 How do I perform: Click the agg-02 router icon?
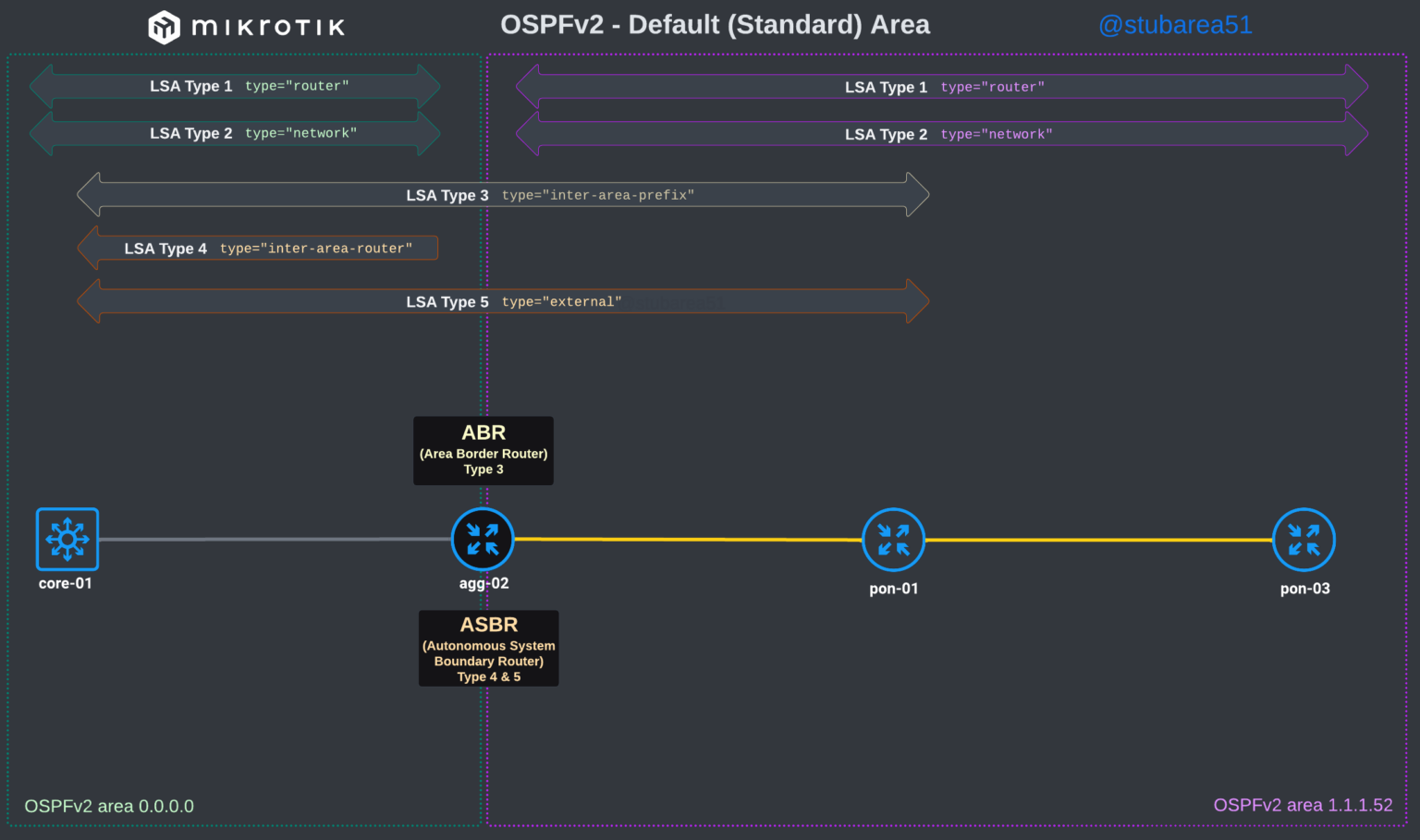pyautogui.click(x=483, y=539)
